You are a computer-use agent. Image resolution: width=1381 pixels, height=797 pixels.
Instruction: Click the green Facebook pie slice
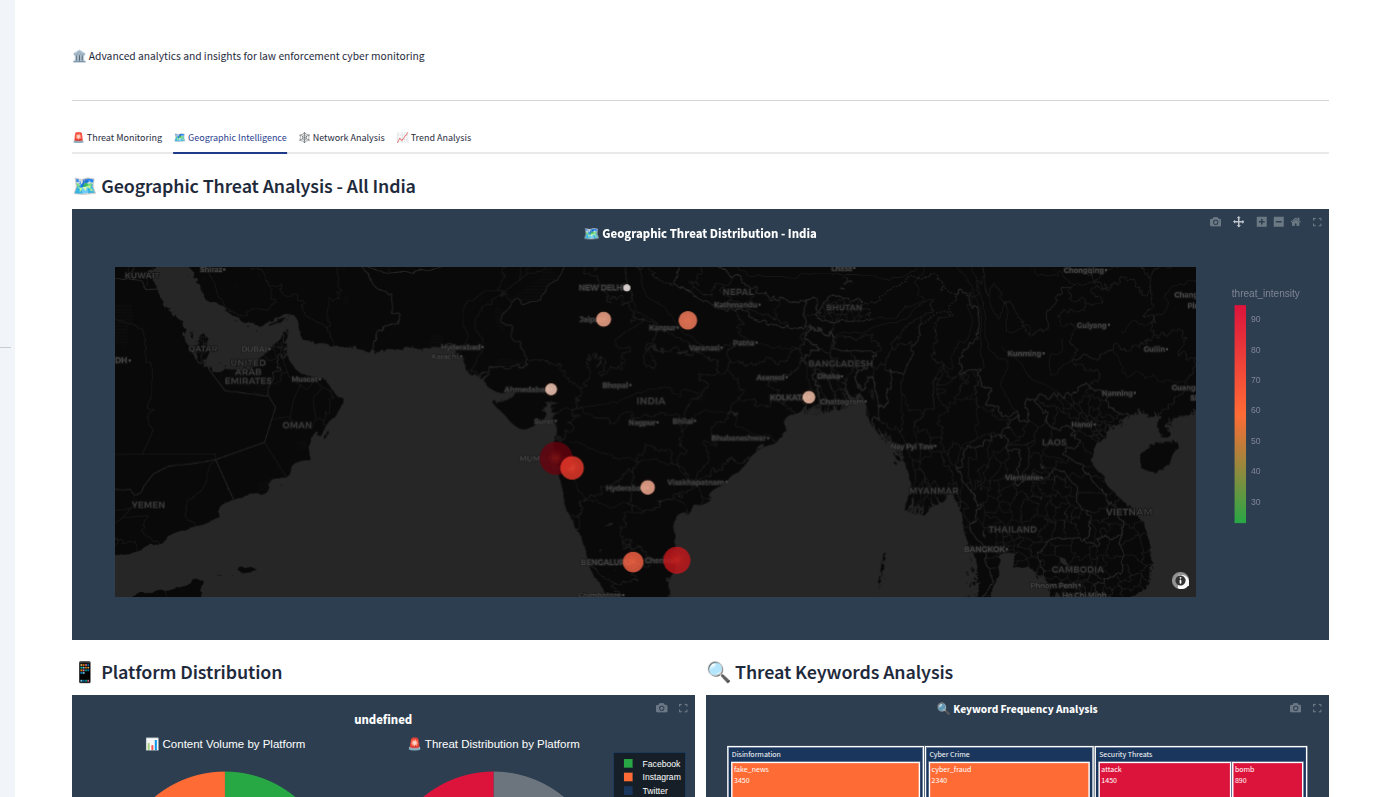260,785
